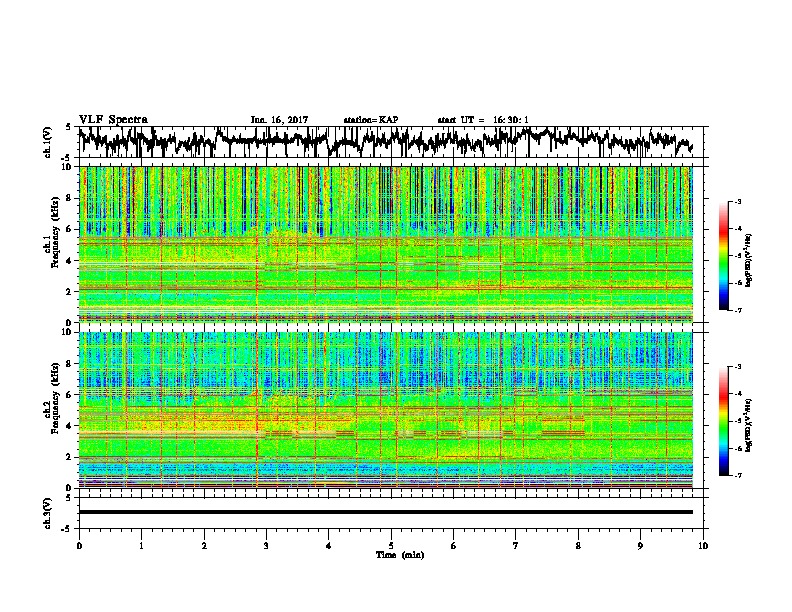Click the log(PSD) label beside ch.2 colorbar

click(x=748, y=425)
